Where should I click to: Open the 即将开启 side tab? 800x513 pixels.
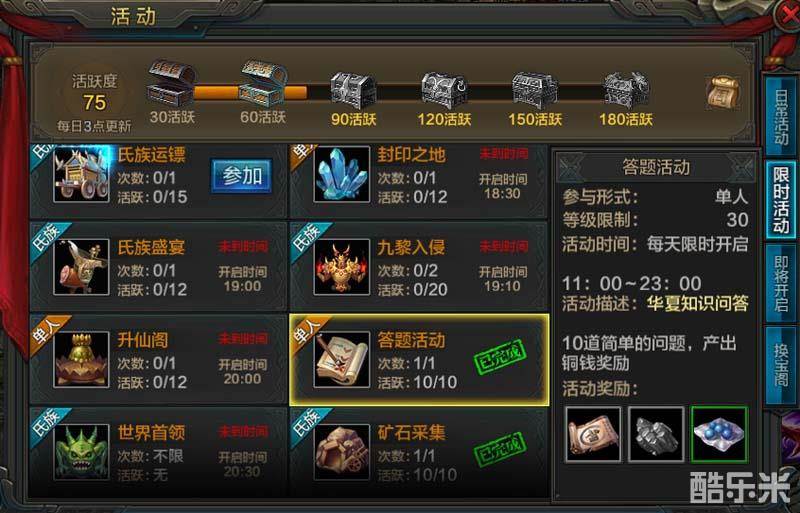point(781,283)
